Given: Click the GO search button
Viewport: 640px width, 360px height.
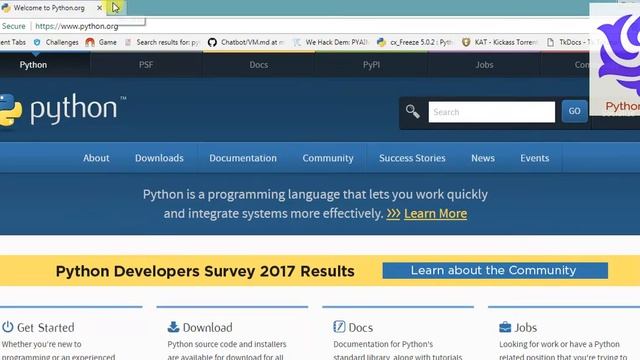Looking at the screenshot, I should tap(574, 111).
